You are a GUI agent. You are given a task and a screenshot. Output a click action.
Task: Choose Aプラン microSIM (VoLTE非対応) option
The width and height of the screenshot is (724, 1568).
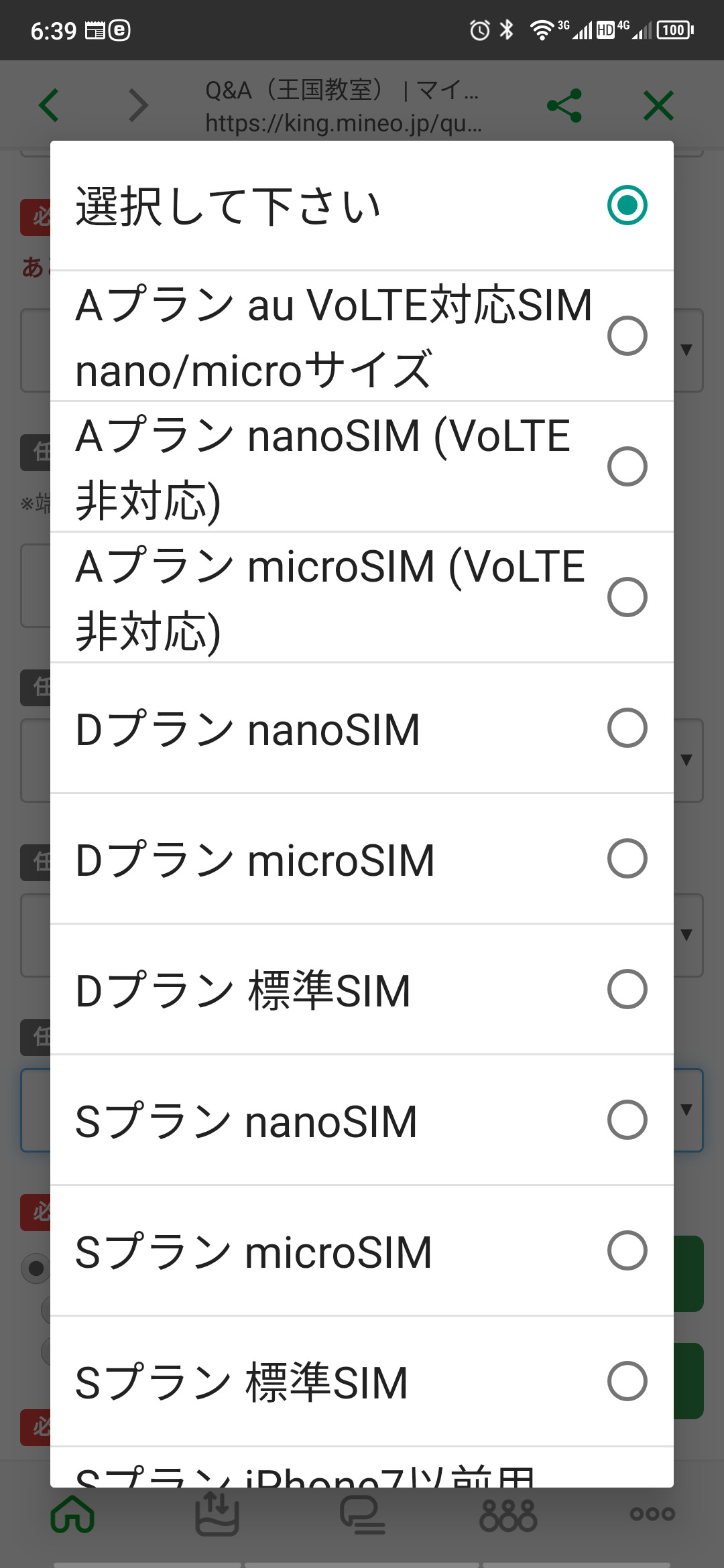pyautogui.click(x=627, y=597)
